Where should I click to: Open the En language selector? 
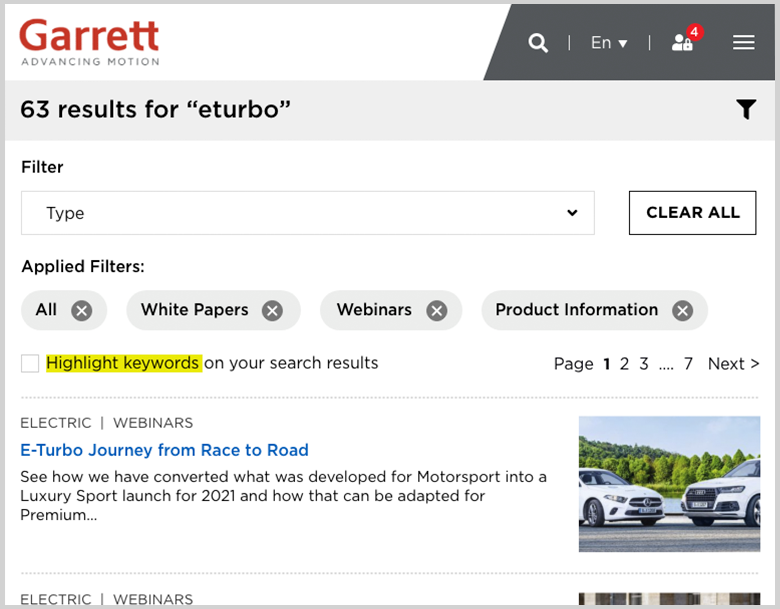608,43
